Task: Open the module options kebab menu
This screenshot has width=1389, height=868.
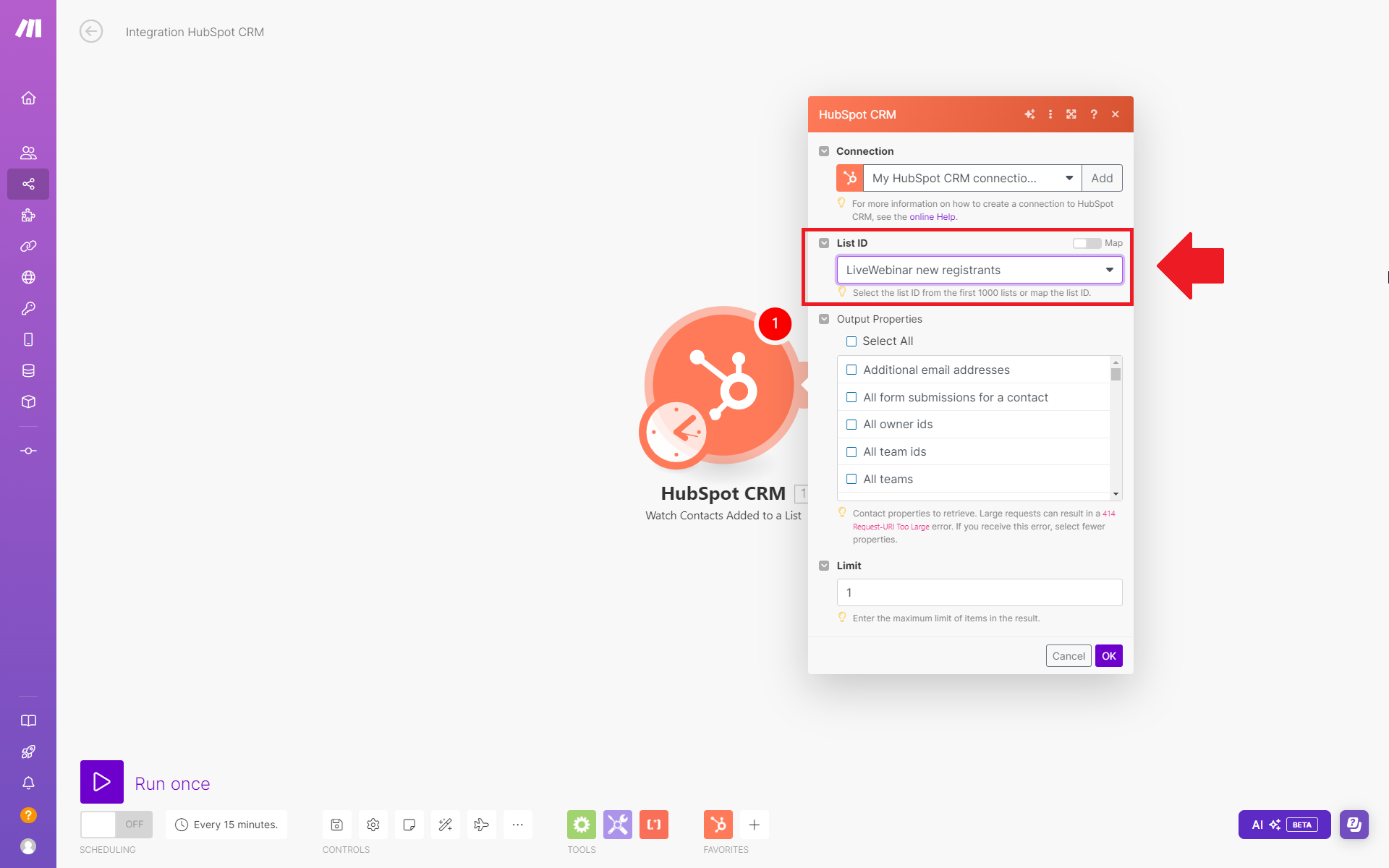Action: (x=1050, y=114)
